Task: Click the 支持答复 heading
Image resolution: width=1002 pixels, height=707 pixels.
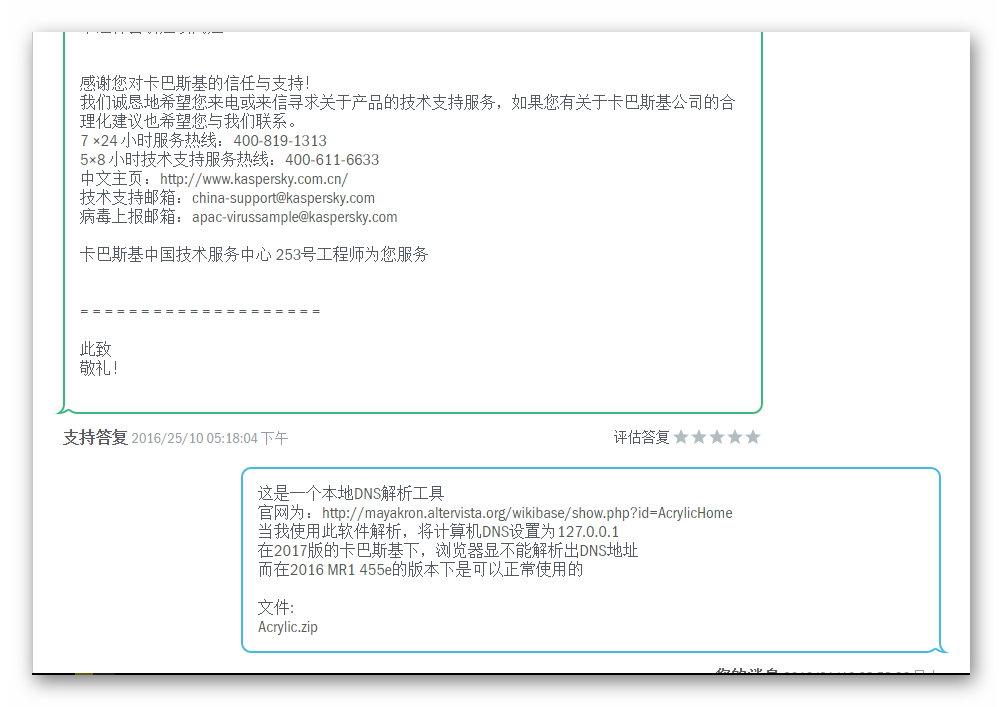Action: 95,438
